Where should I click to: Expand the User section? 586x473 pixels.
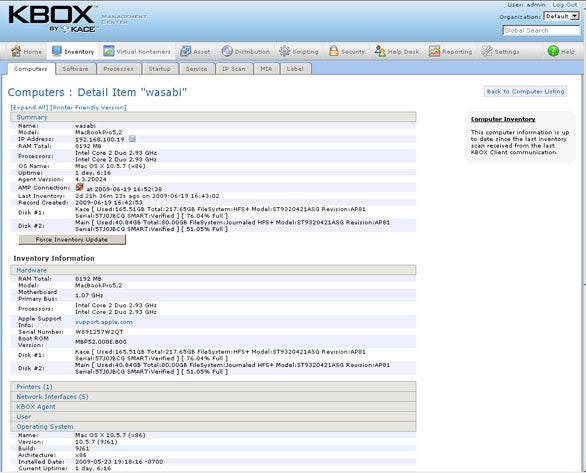213,417
